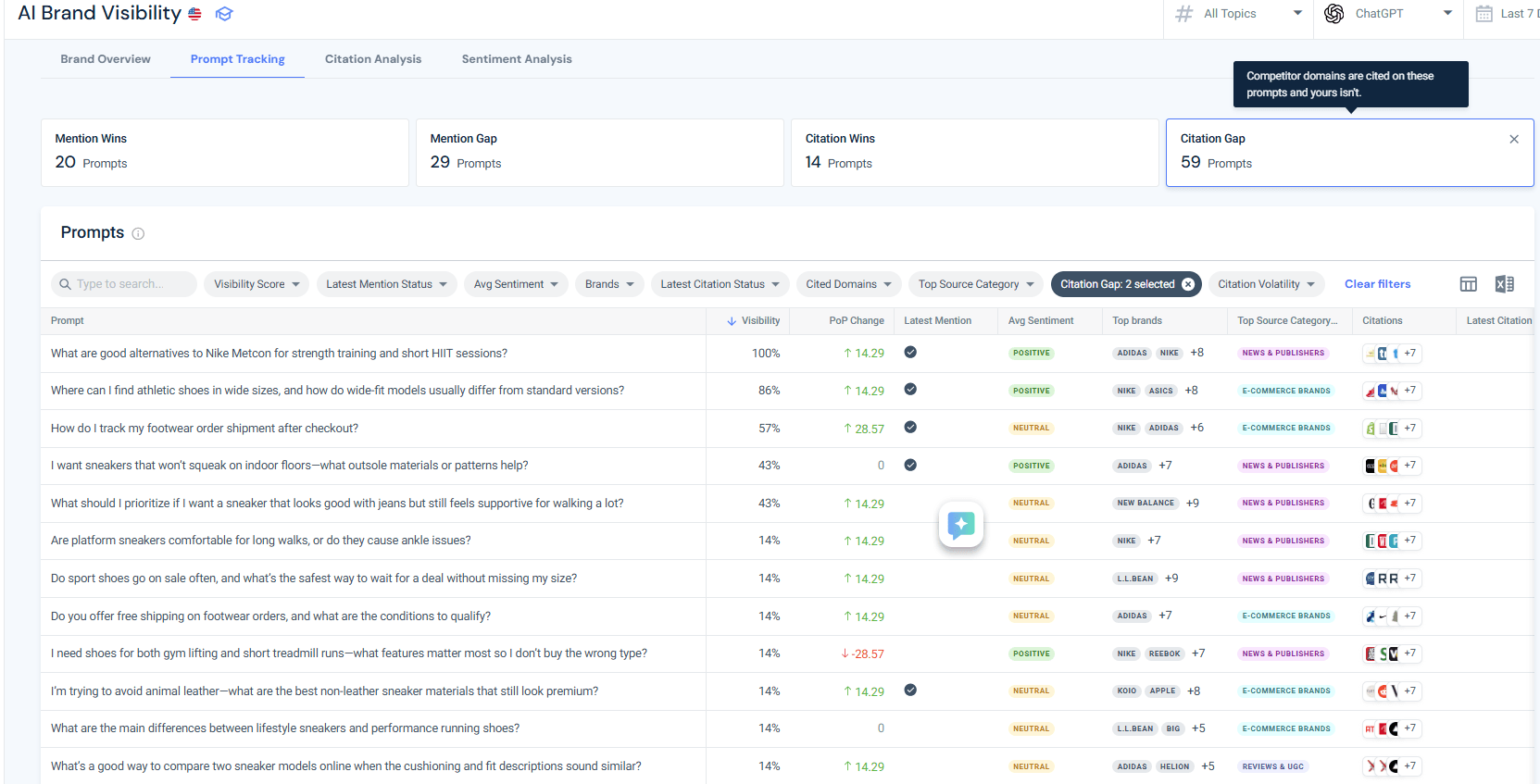Image resolution: width=1540 pixels, height=784 pixels.
Task: Expand the Avg Sentiment filter
Action: (x=516, y=284)
